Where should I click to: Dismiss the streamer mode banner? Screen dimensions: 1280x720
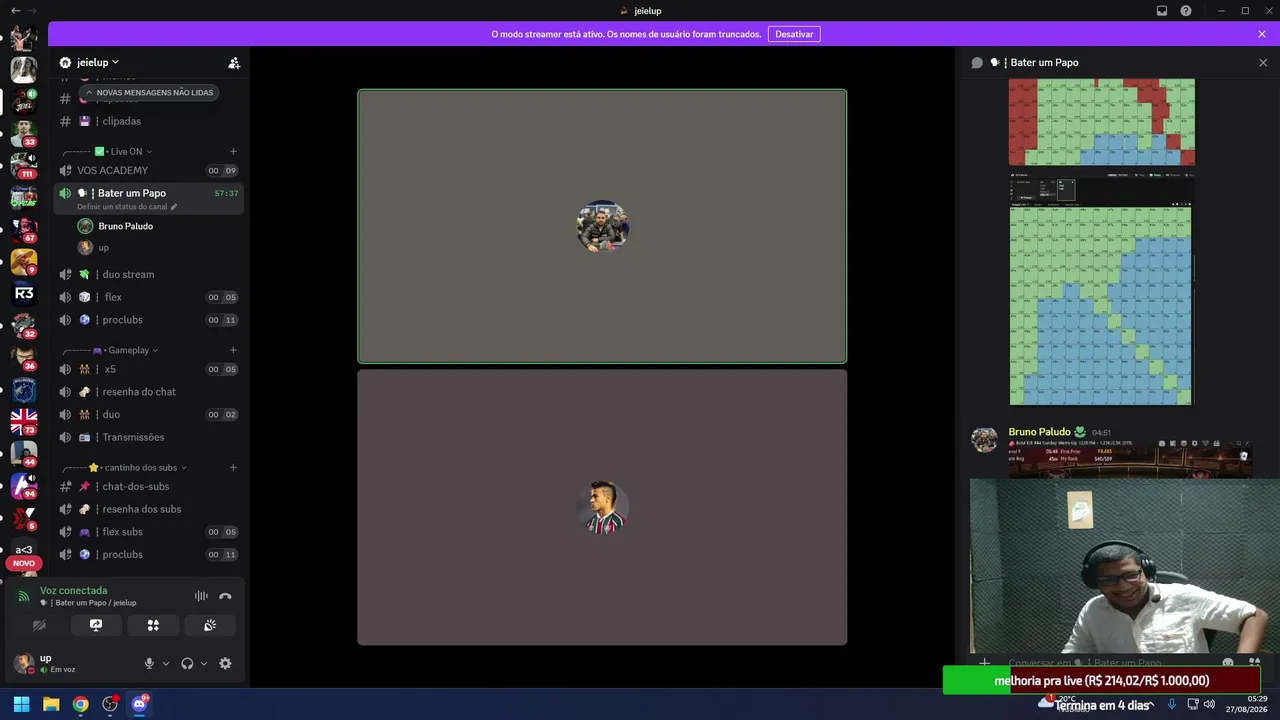coord(1262,34)
